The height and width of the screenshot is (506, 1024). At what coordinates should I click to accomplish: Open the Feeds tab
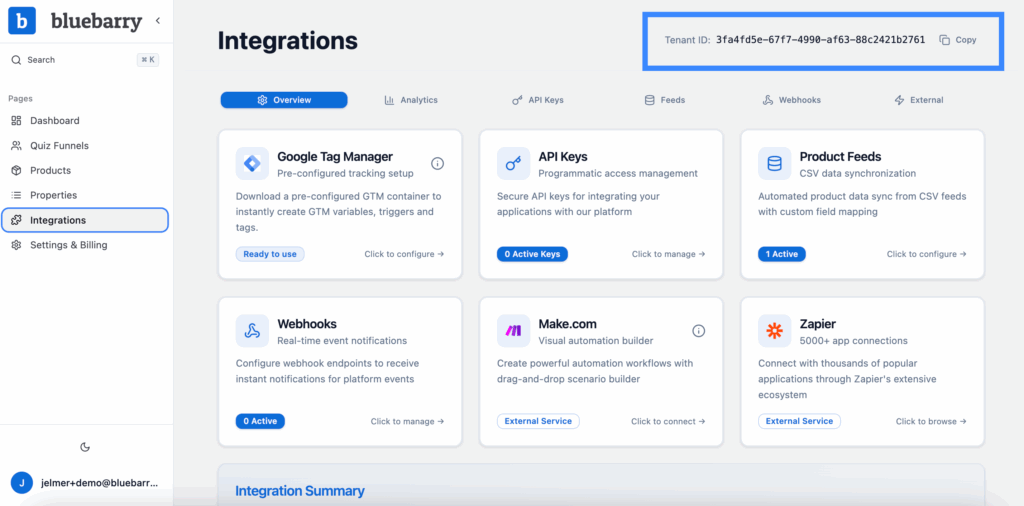665,100
